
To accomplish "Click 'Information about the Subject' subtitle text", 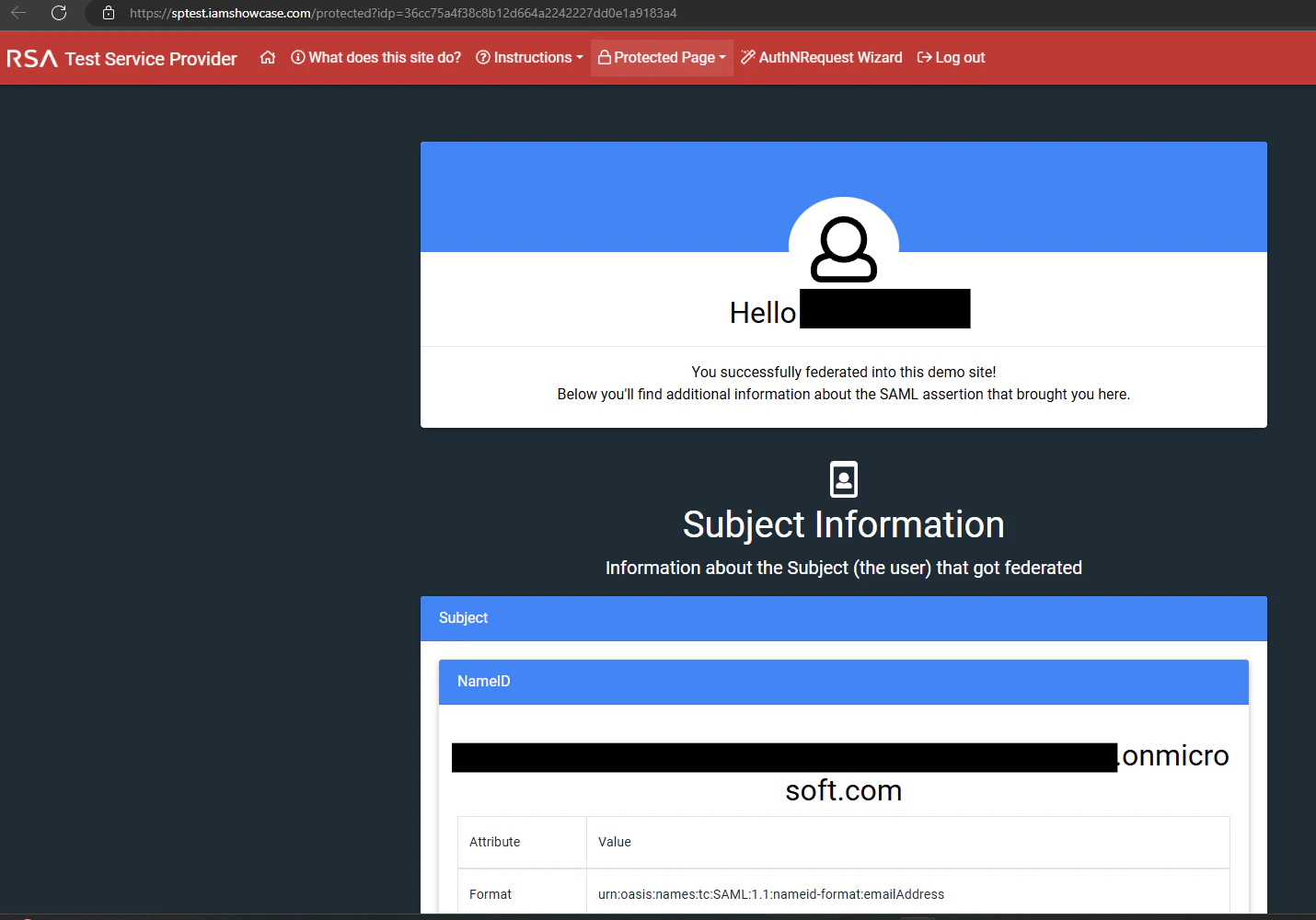I will click(x=844, y=568).
